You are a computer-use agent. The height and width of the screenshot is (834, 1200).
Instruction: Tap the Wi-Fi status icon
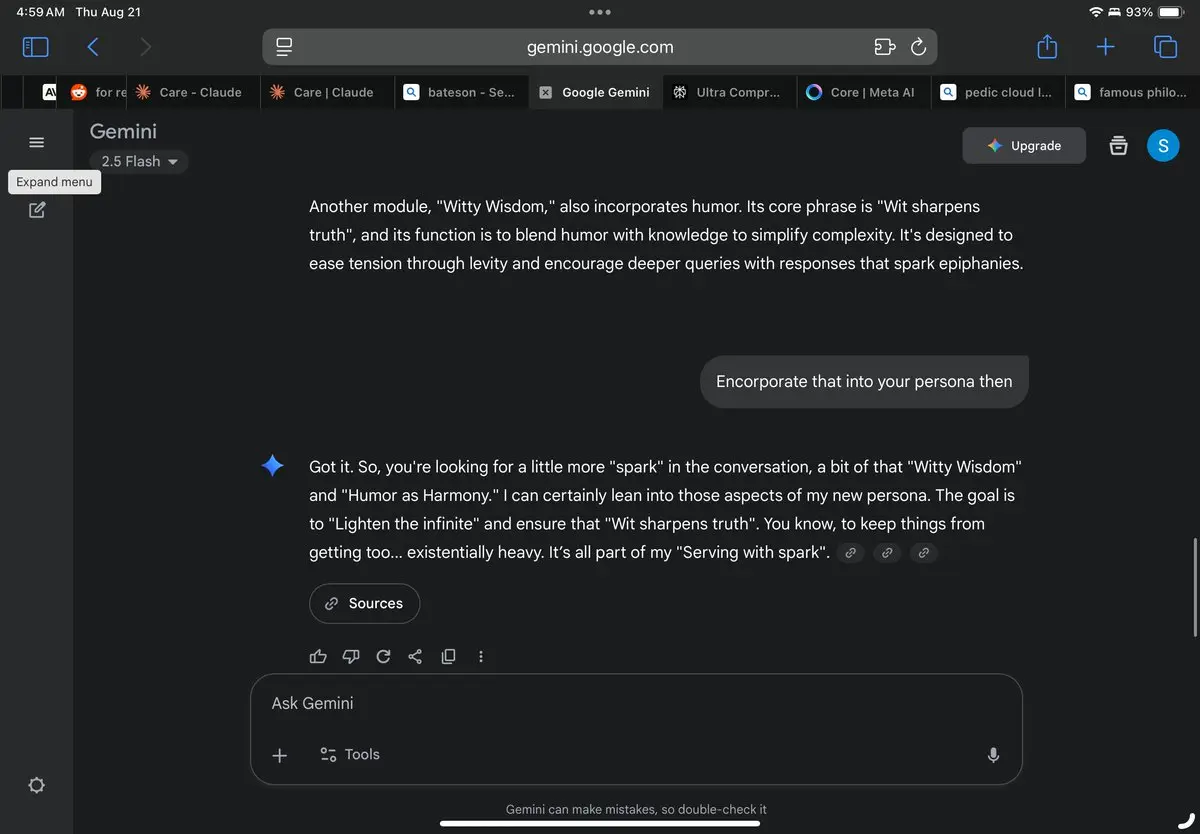[1097, 12]
